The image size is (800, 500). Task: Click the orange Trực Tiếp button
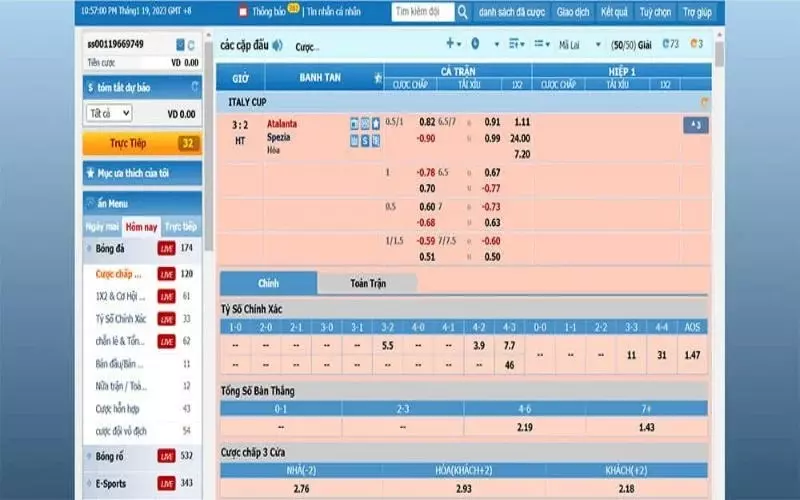click(142, 143)
